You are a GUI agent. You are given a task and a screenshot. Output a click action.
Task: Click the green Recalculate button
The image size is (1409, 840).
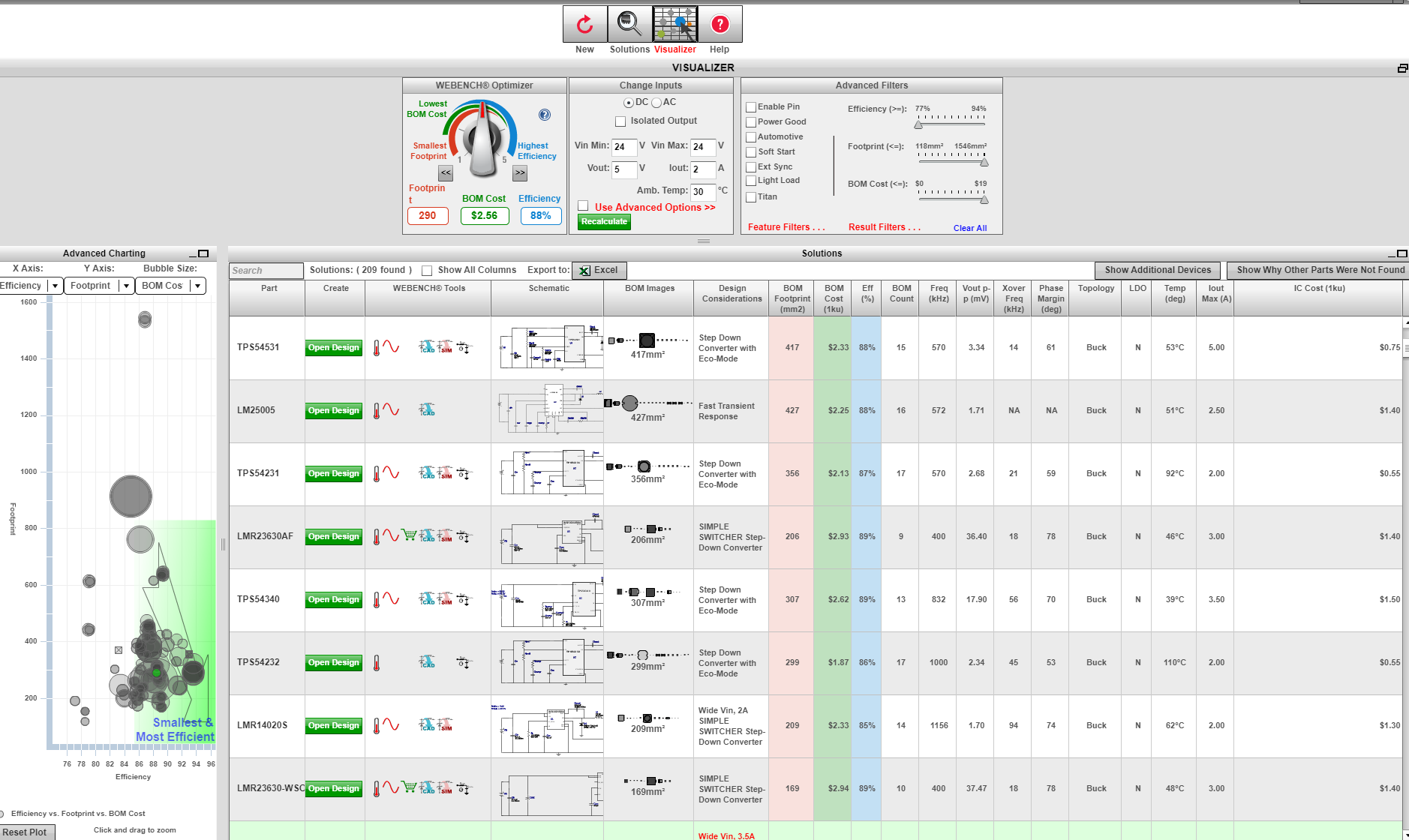coord(604,222)
